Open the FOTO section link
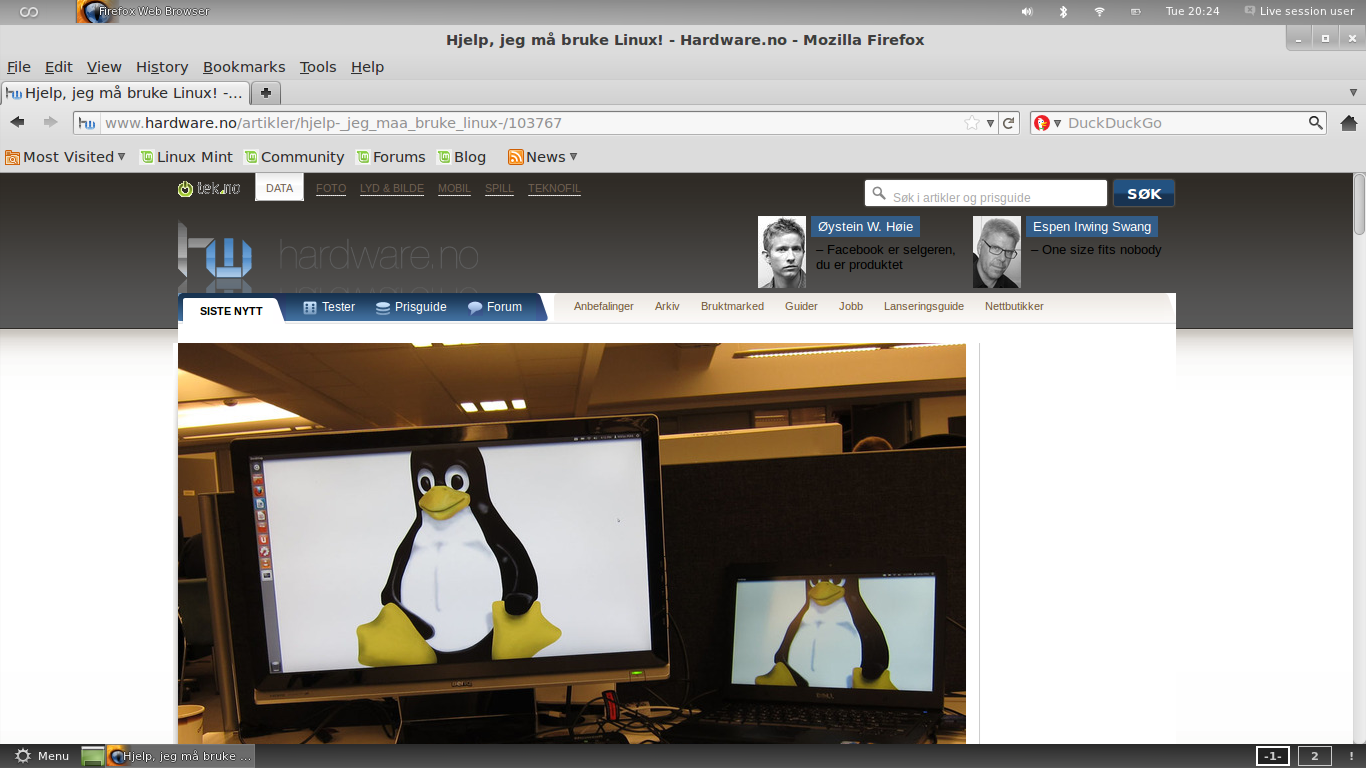 [x=331, y=188]
